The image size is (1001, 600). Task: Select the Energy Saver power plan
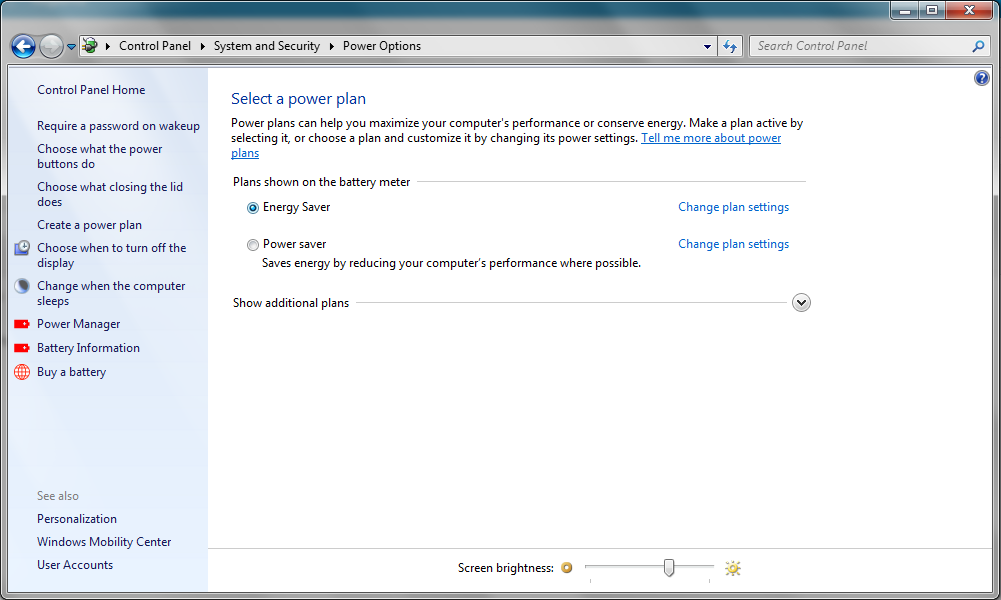[x=253, y=208]
